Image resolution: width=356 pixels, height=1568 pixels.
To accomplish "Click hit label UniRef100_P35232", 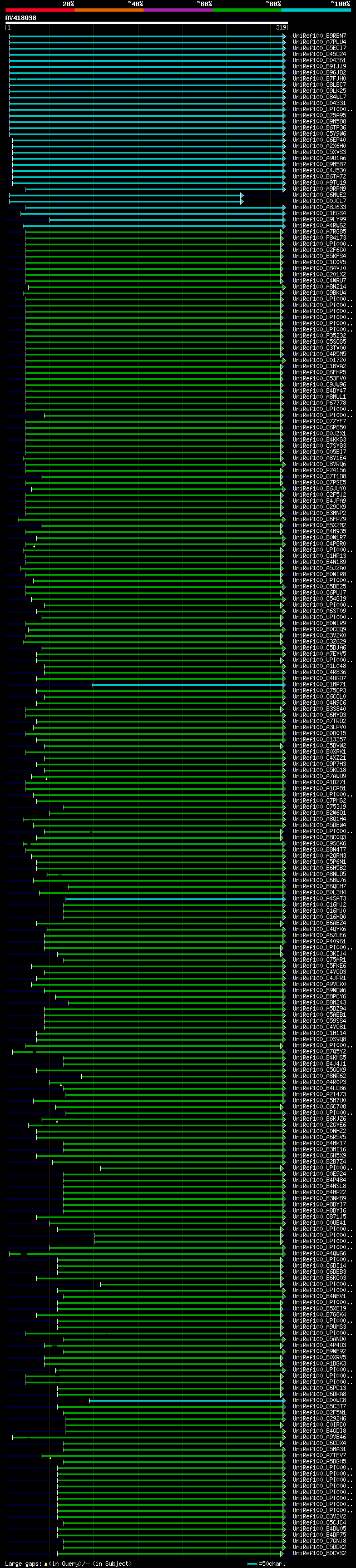I will click(319, 336).
